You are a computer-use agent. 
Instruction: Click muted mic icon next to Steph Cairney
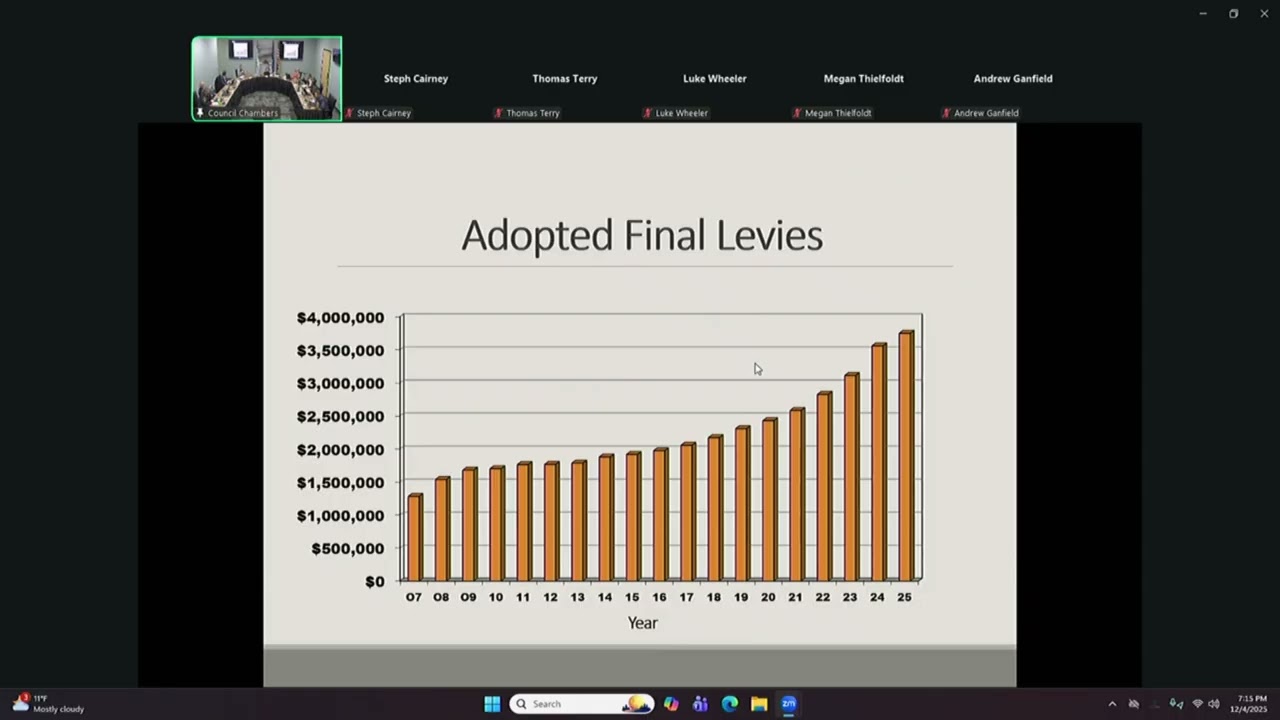tap(350, 113)
